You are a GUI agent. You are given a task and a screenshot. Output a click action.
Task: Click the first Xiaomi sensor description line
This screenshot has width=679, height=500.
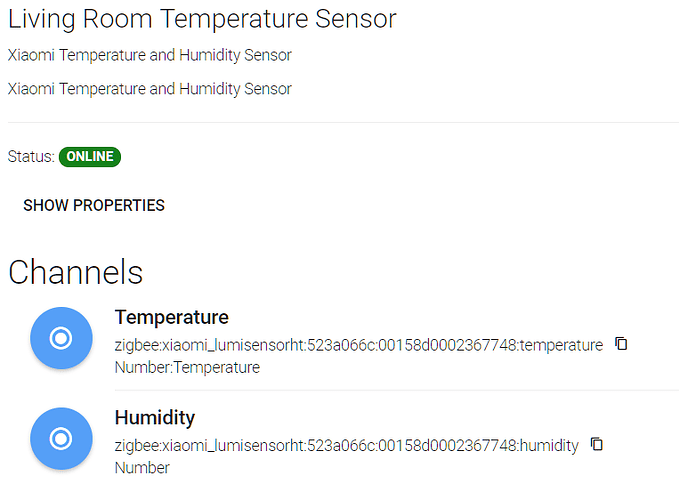pos(150,55)
